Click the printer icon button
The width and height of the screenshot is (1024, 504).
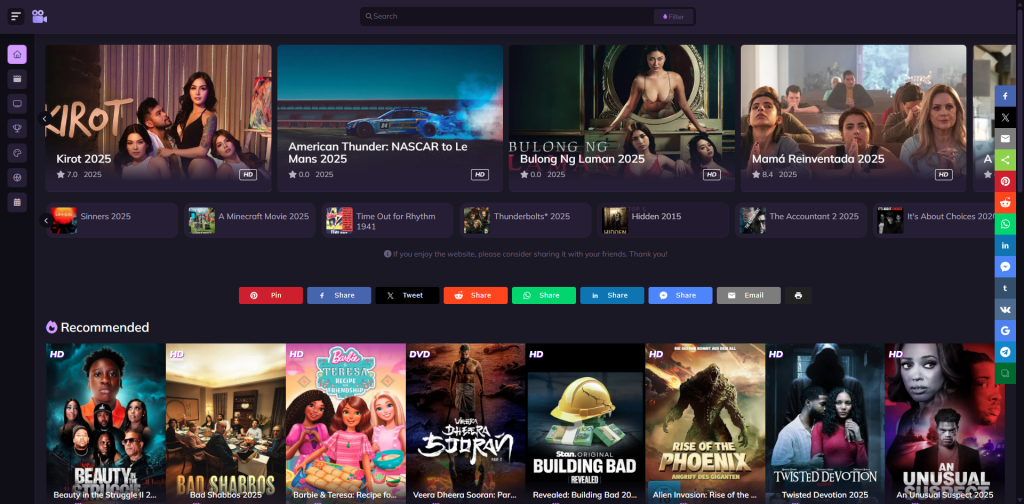pyautogui.click(x=798, y=296)
